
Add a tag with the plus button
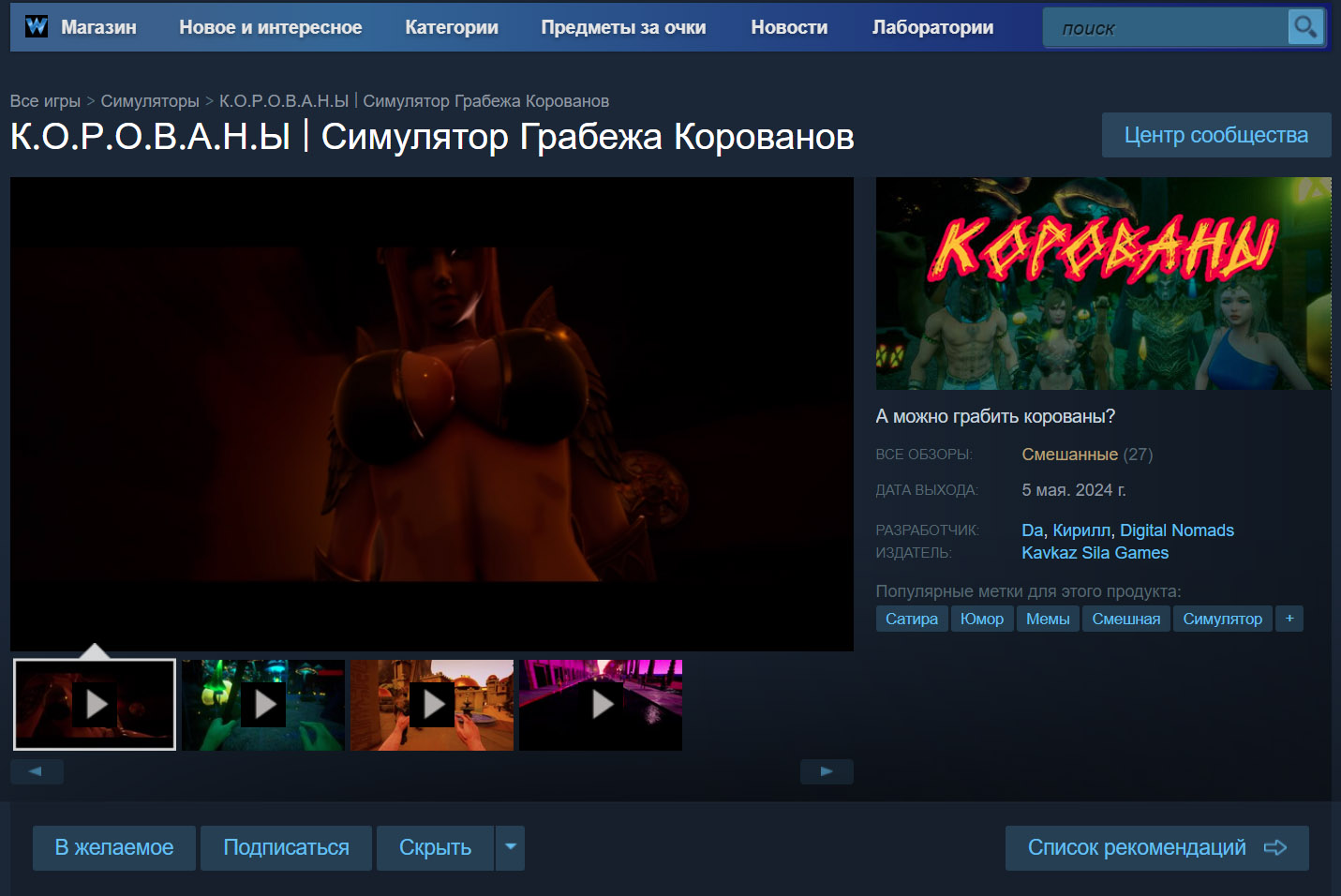pos(1289,619)
